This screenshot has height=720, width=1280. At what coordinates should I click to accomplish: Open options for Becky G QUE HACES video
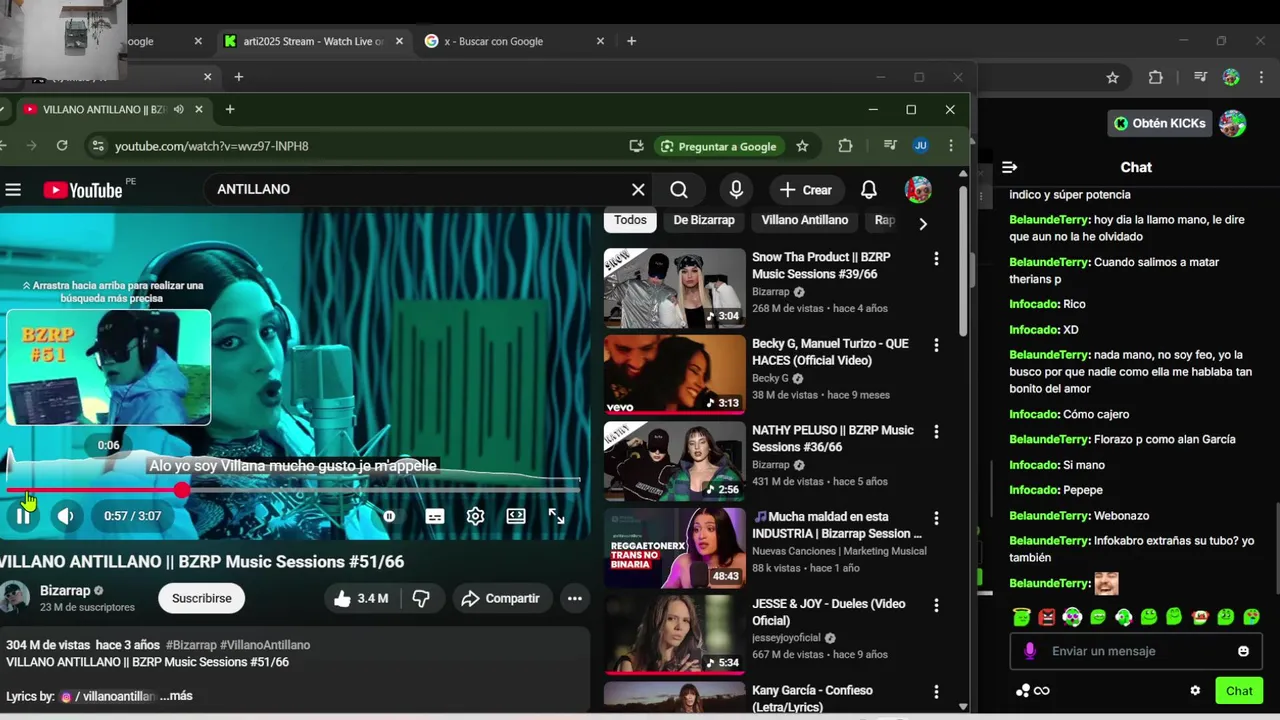pyautogui.click(x=936, y=345)
